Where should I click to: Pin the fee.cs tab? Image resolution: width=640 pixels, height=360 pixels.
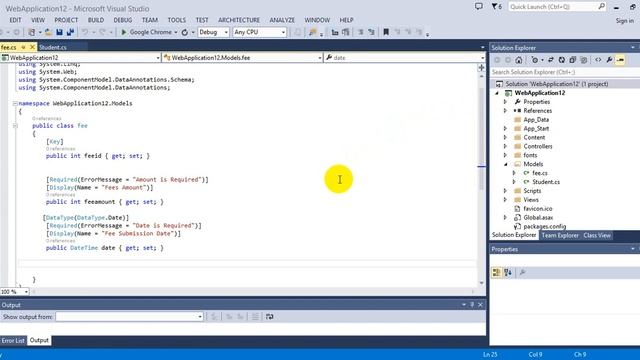coord(23,47)
